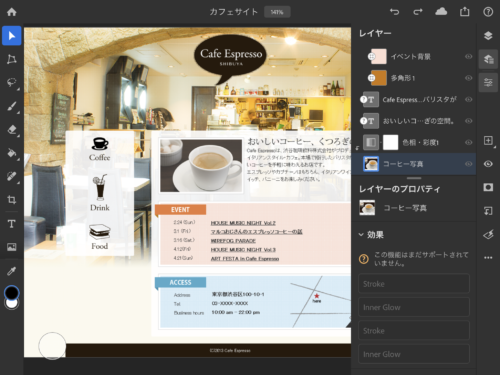This screenshot has height=375, width=500.
Task: Click the レイヤーのプロパティ heading
Action: click(399, 189)
